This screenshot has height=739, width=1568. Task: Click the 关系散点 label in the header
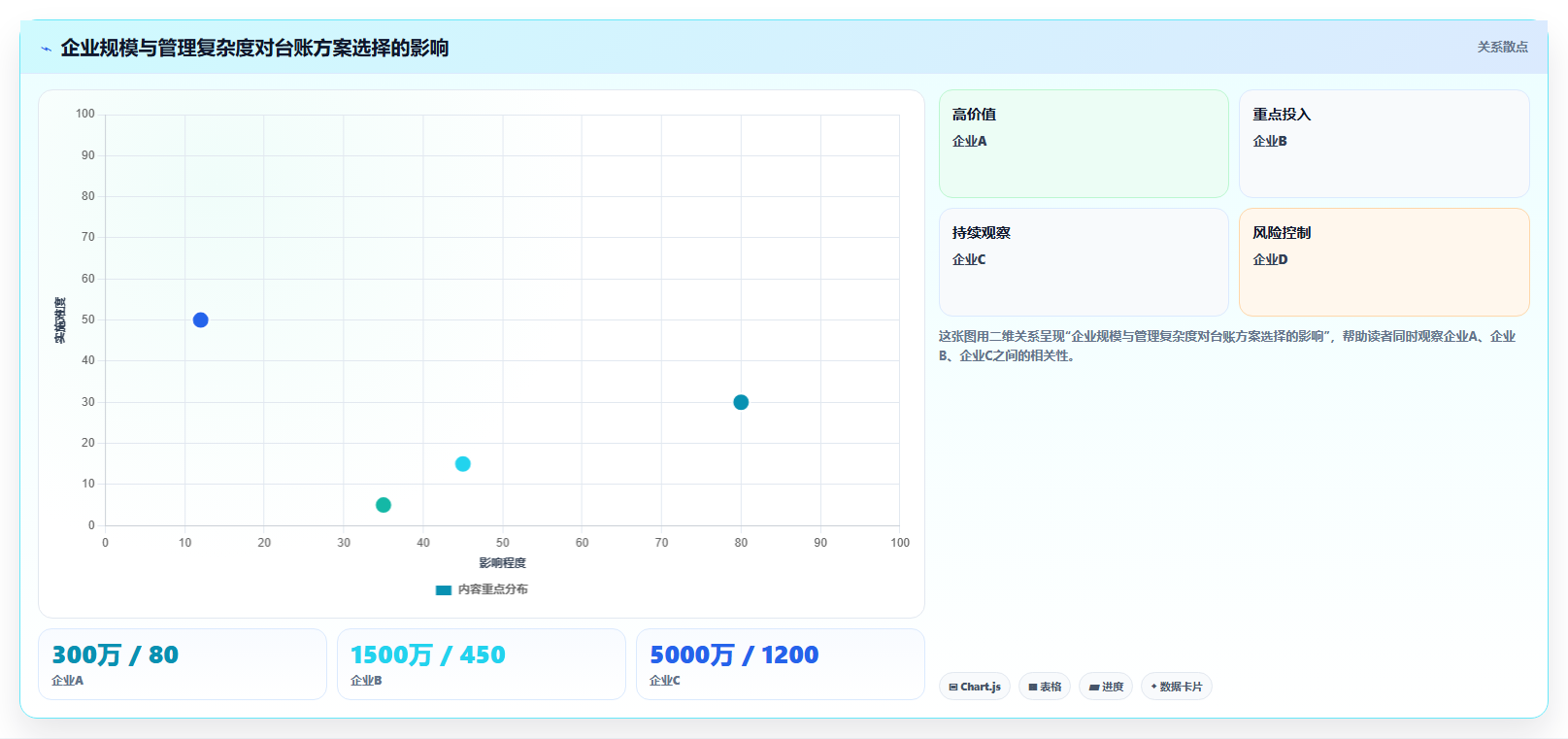pyautogui.click(x=1502, y=47)
